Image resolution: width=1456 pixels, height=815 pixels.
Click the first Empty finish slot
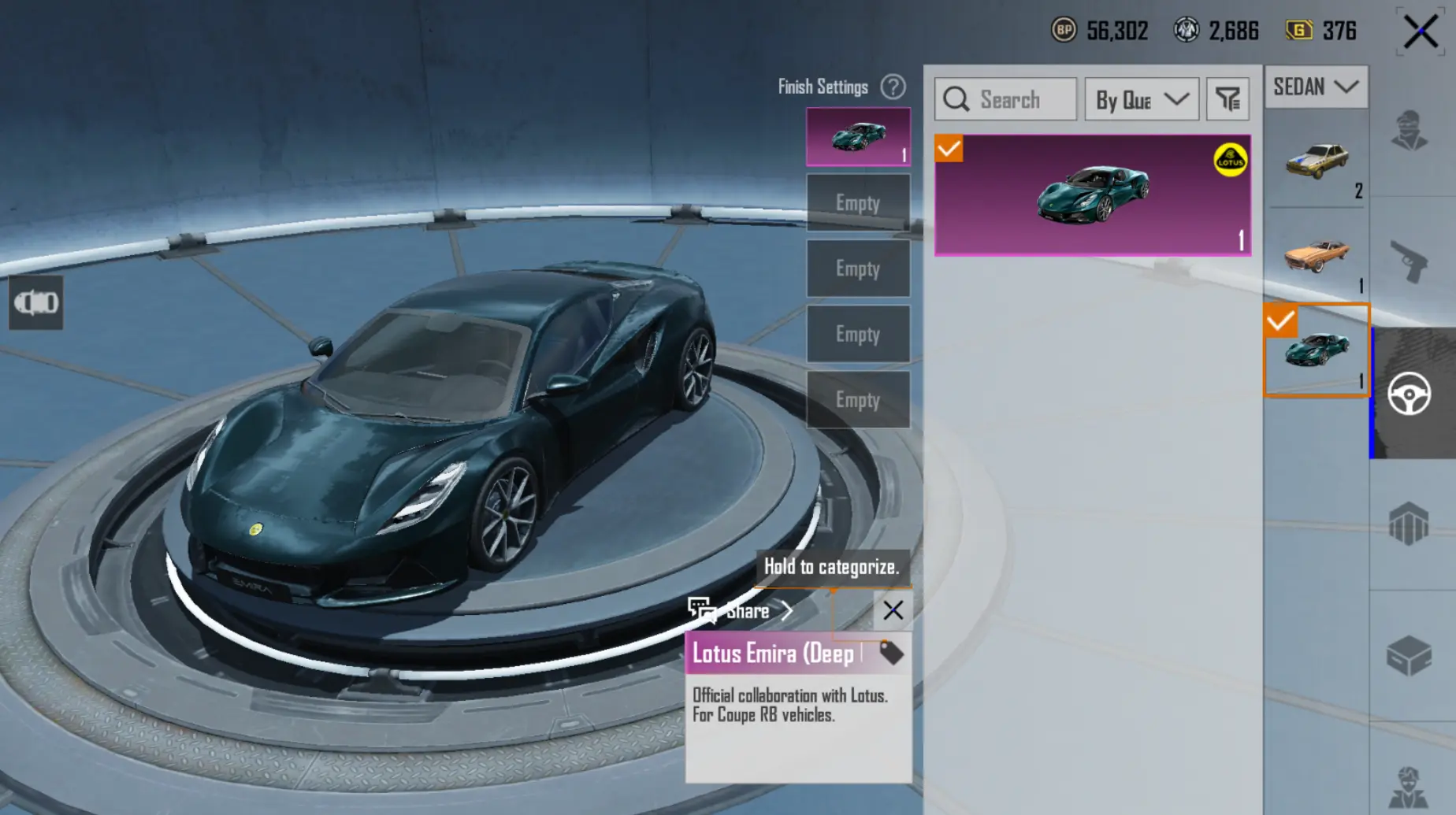tap(857, 203)
